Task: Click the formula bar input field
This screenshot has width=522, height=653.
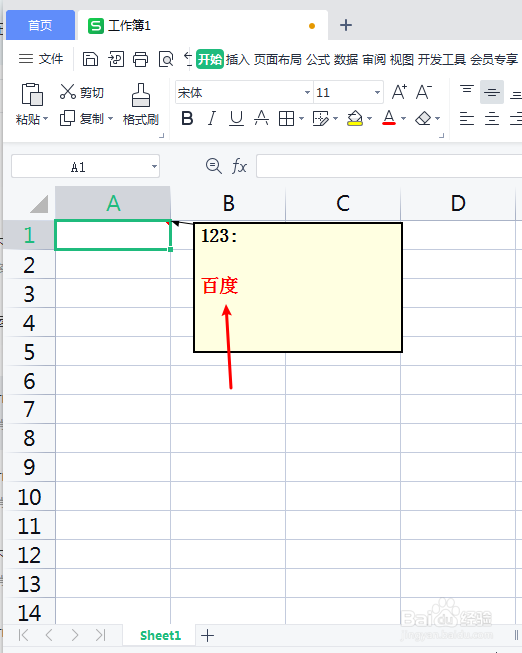Action: coord(389,166)
